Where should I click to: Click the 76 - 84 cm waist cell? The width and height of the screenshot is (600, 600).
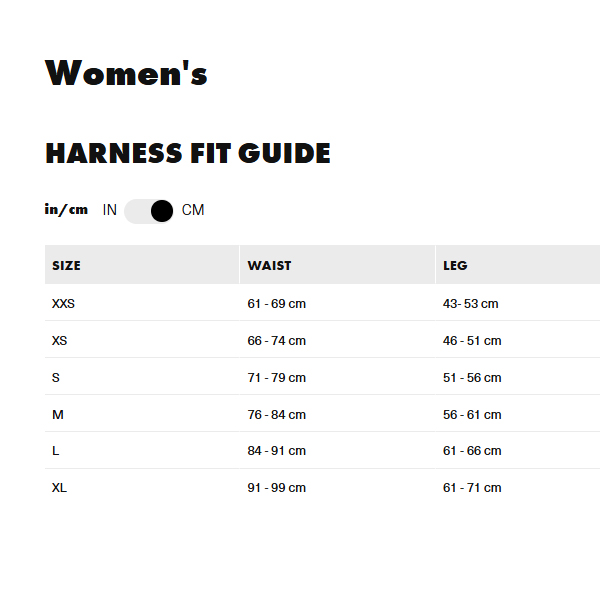(276, 415)
